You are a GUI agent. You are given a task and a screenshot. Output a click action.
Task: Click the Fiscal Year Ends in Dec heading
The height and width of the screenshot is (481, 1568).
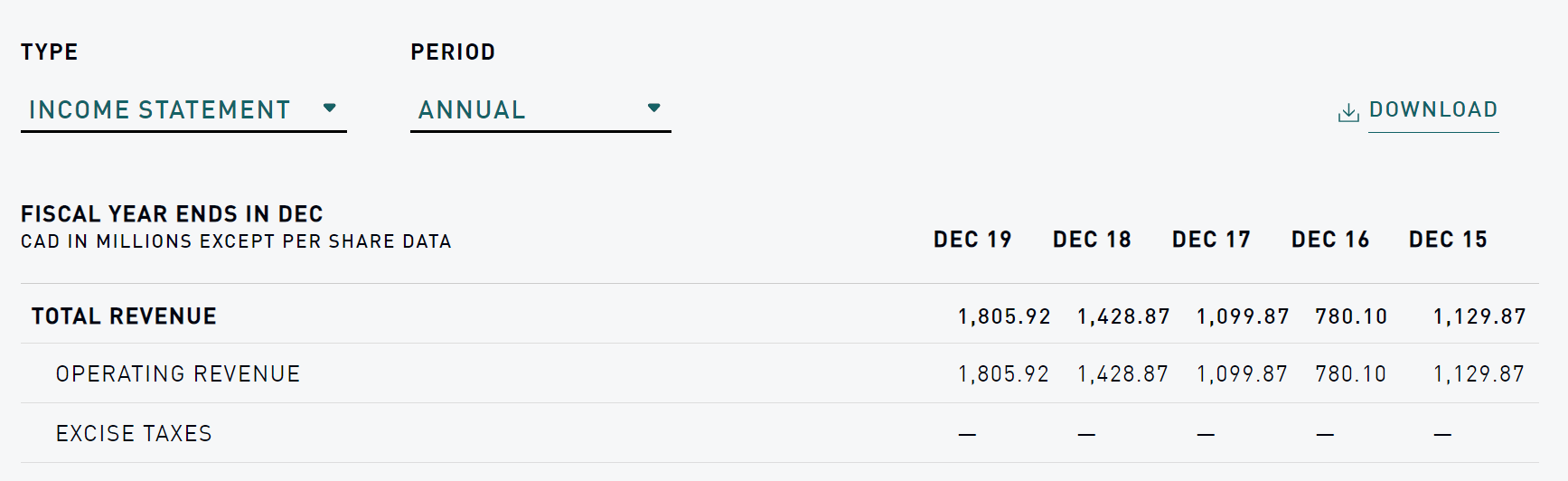(x=172, y=214)
